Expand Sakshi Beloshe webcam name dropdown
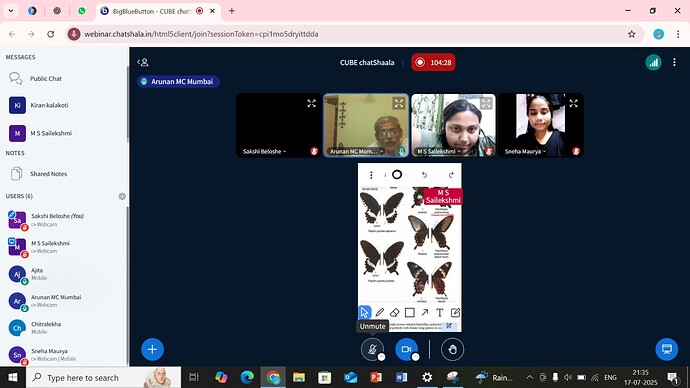Image resolution: width=690 pixels, height=388 pixels. tap(264, 151)
